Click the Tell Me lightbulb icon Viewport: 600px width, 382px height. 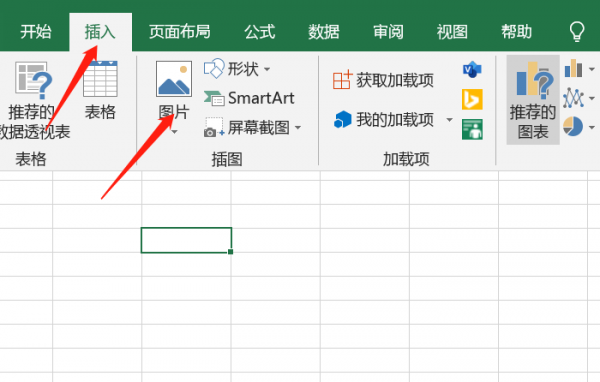(x=577, y=31)
